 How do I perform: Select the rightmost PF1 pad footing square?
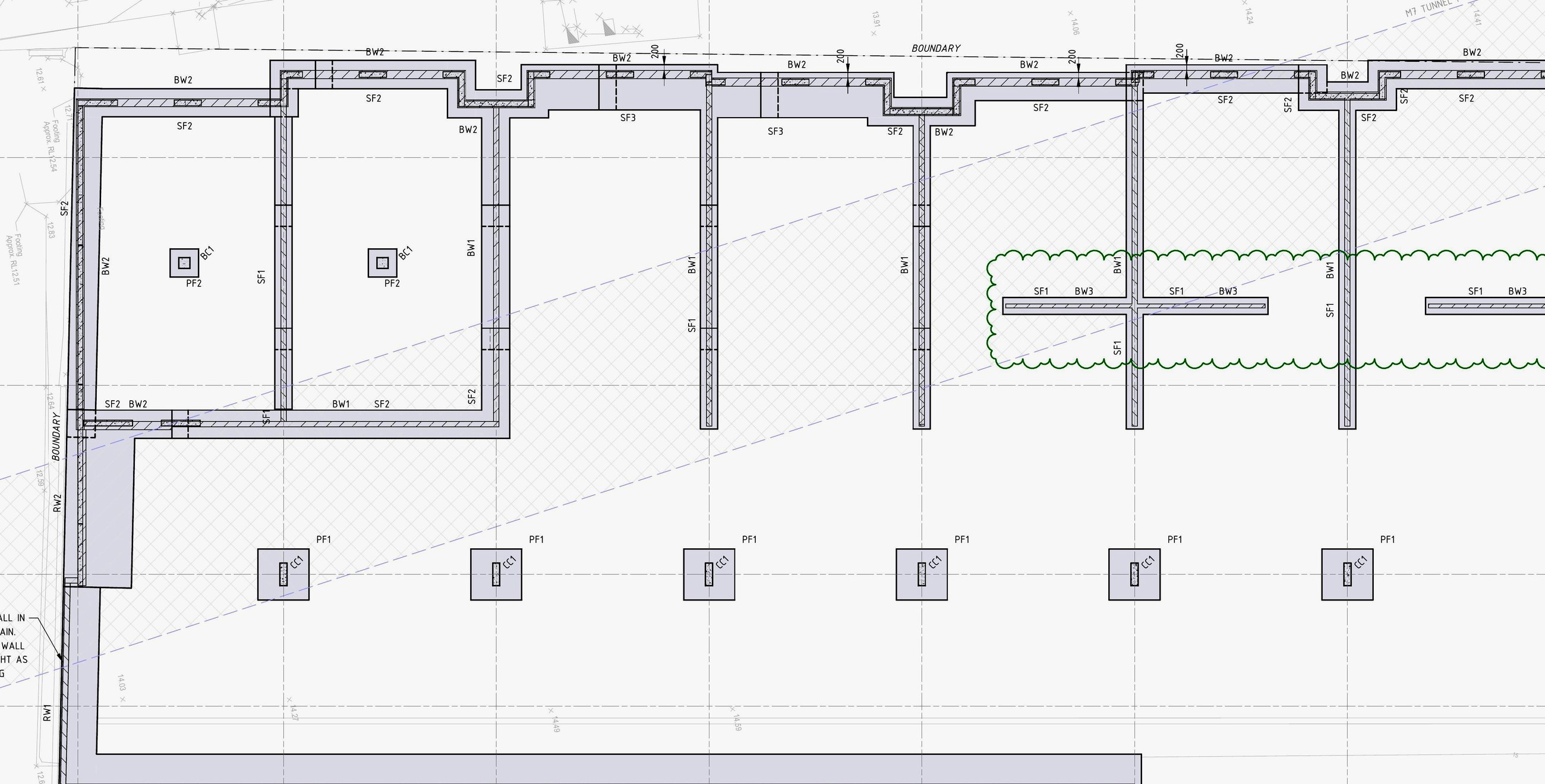tap(1347, 574)
